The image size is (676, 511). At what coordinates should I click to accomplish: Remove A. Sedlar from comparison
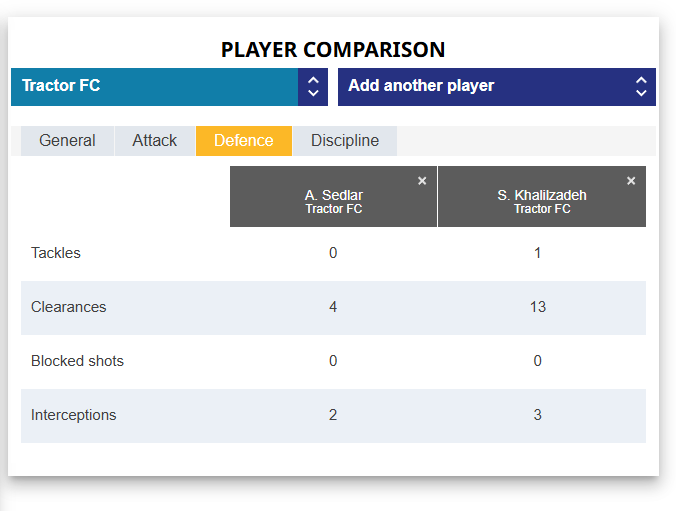click(422, 181)
